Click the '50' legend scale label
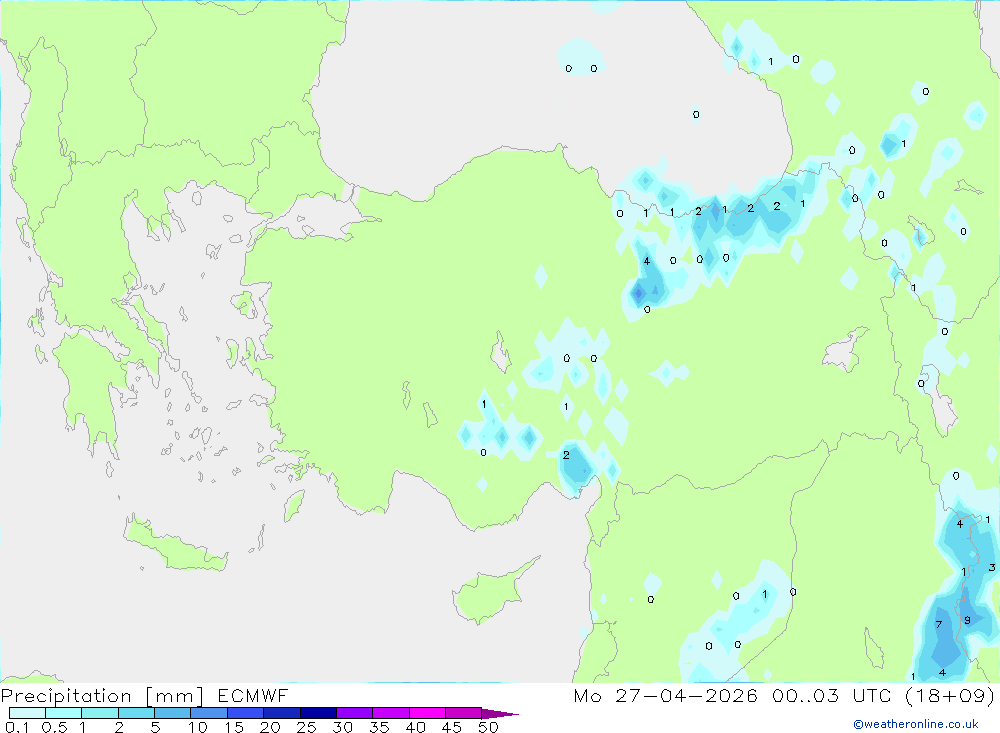 click(488, 727)
